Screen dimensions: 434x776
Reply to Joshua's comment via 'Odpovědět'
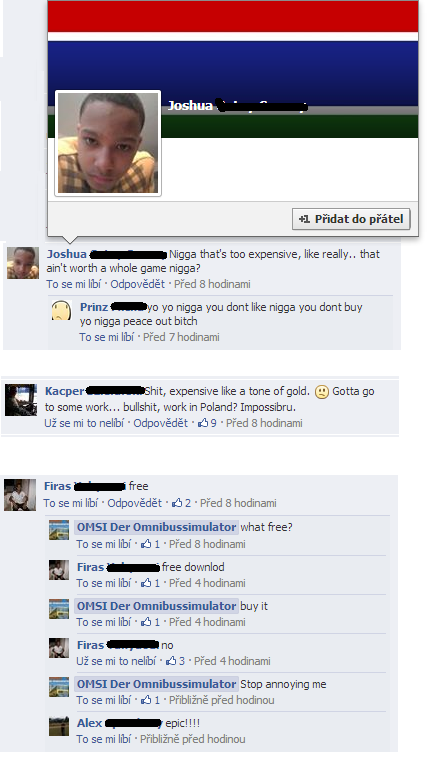coord(138,284)
